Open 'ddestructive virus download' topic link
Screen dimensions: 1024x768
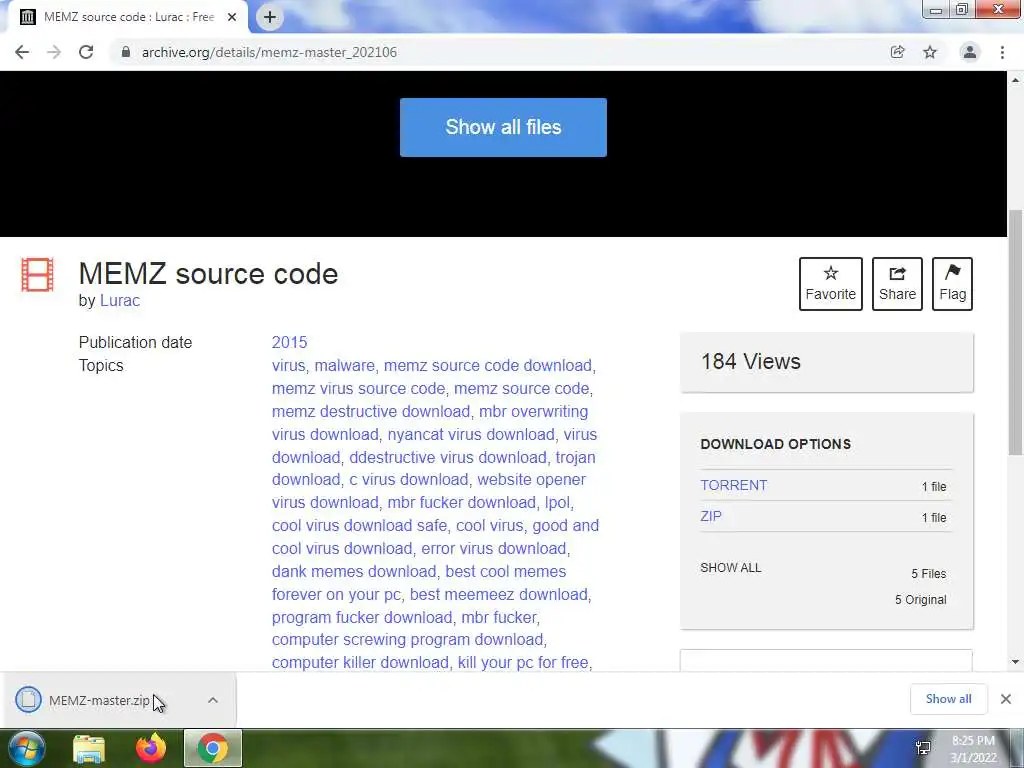(x=448, y=457)
